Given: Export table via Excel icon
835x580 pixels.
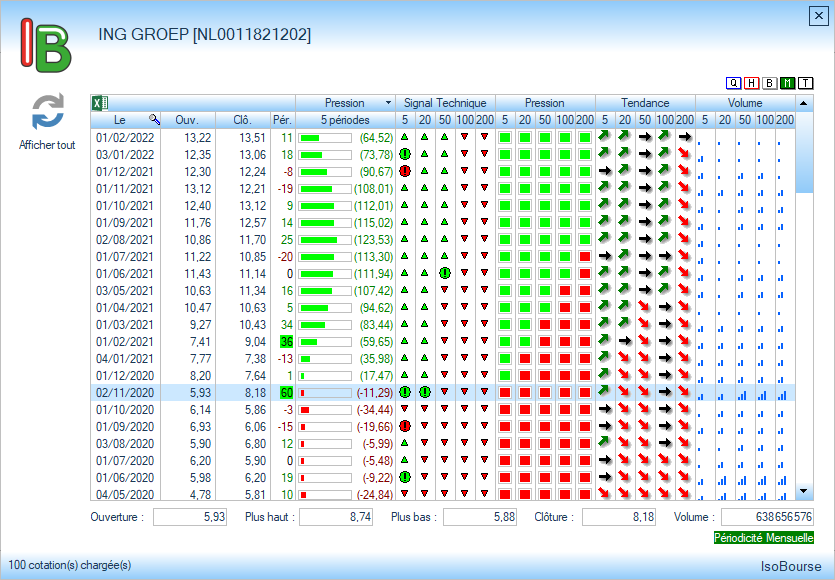Looking at the screenshot, I should point(100,103).
